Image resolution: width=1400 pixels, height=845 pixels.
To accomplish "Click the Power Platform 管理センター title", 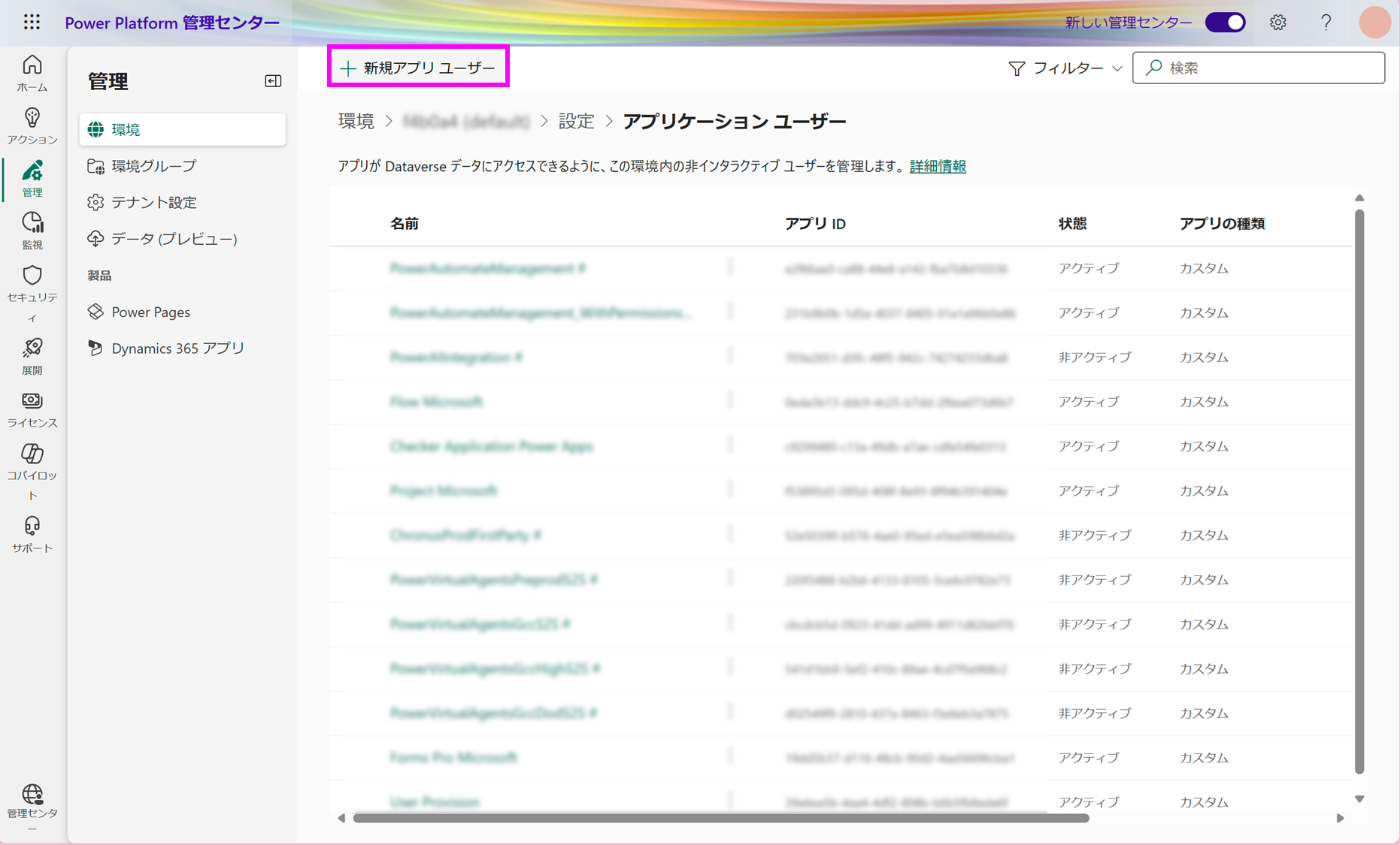I will 172,22.
